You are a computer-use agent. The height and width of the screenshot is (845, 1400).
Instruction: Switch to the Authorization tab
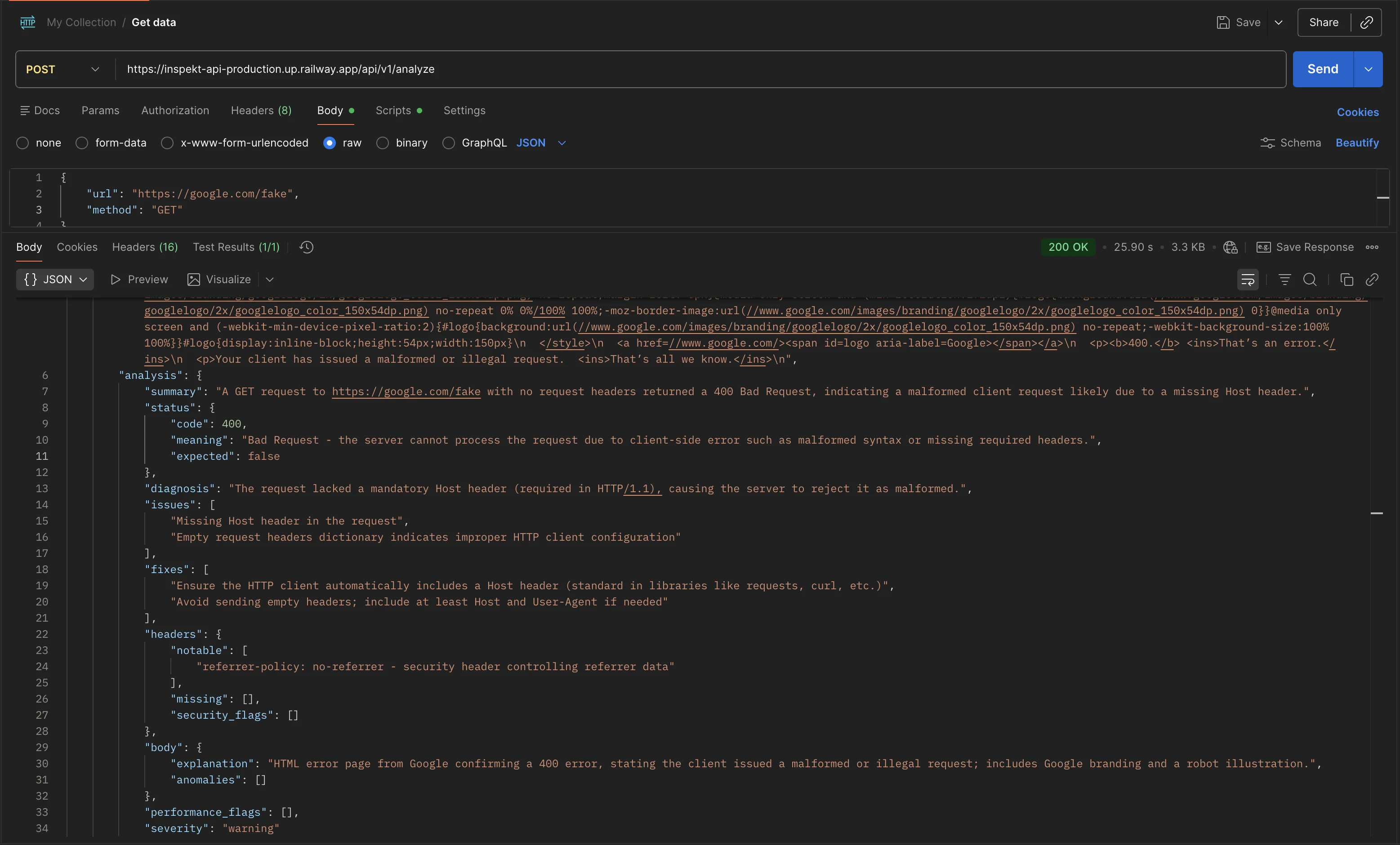click(x=175, y=110)
